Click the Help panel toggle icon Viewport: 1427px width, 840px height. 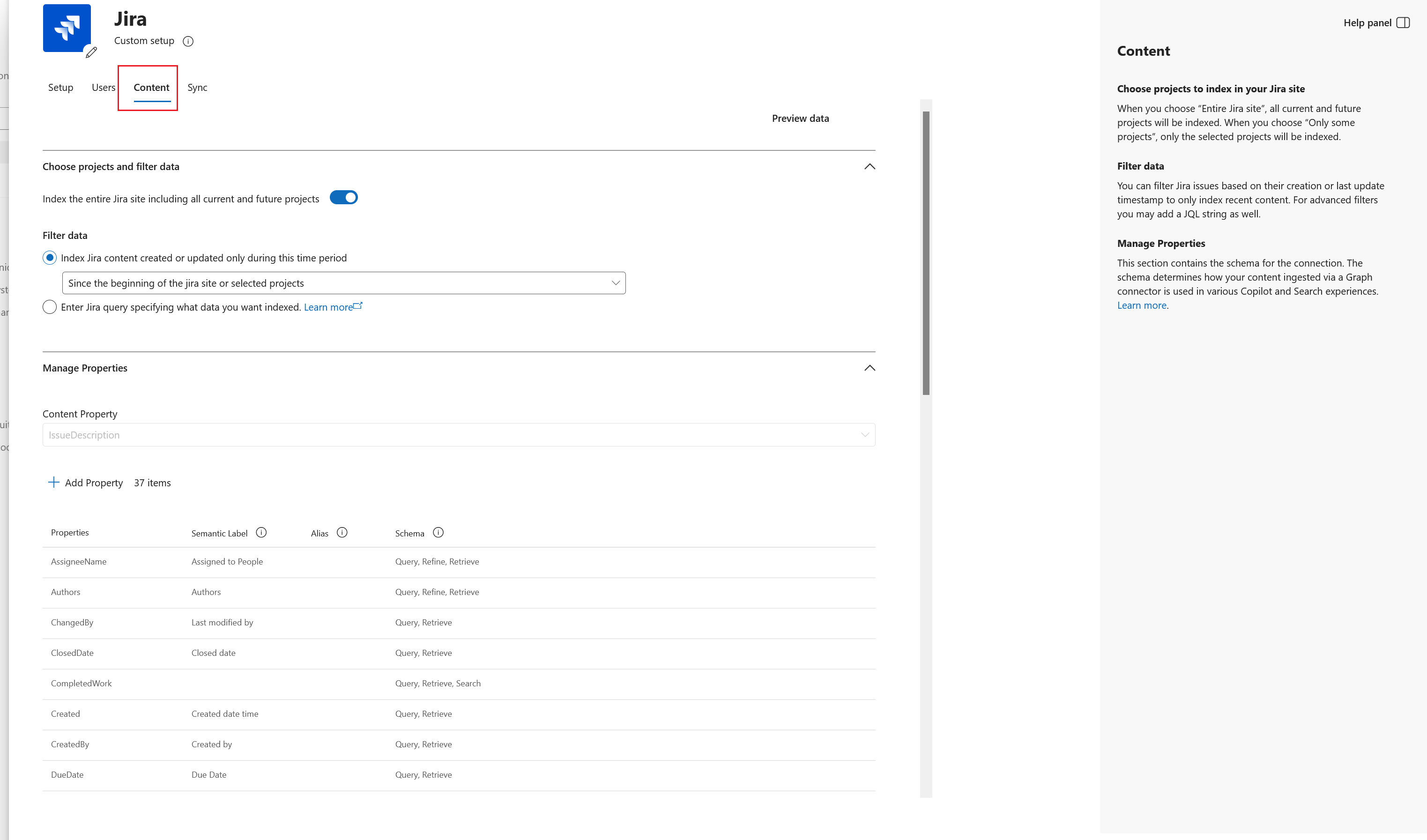coord(1403,22)
